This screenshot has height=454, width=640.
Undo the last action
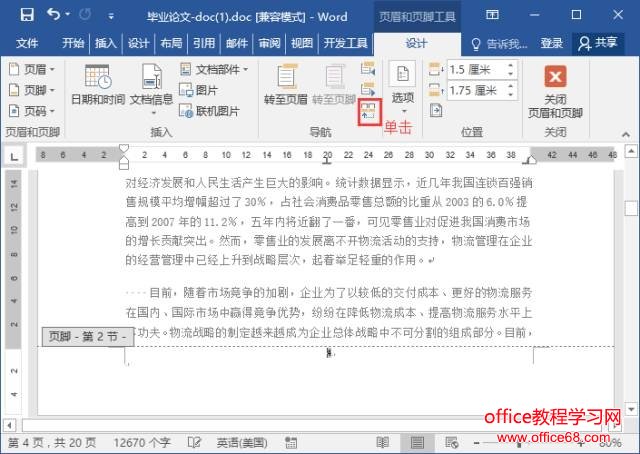[x=53, y=14]
